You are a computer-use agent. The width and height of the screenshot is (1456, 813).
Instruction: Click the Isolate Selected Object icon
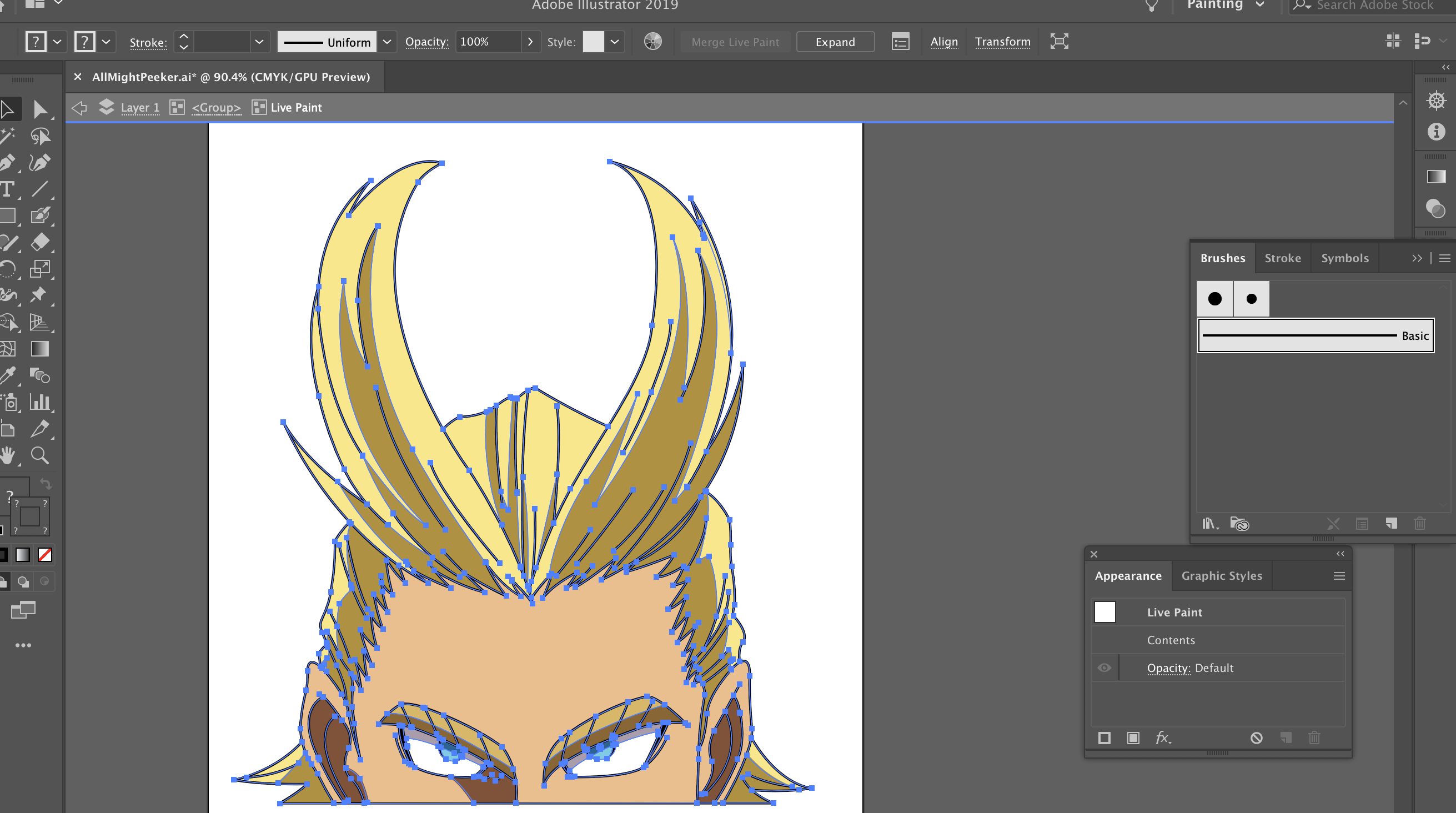[1058, 41]
